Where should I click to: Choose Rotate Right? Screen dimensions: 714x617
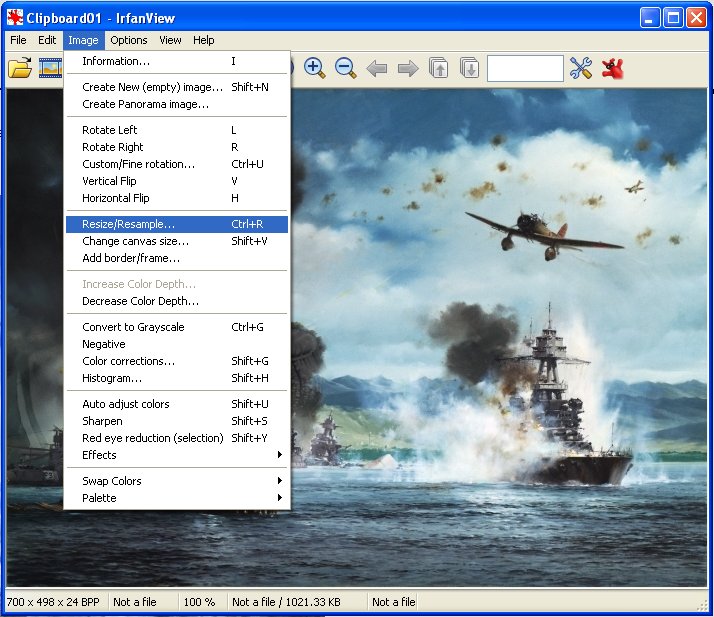click(177, 147)
